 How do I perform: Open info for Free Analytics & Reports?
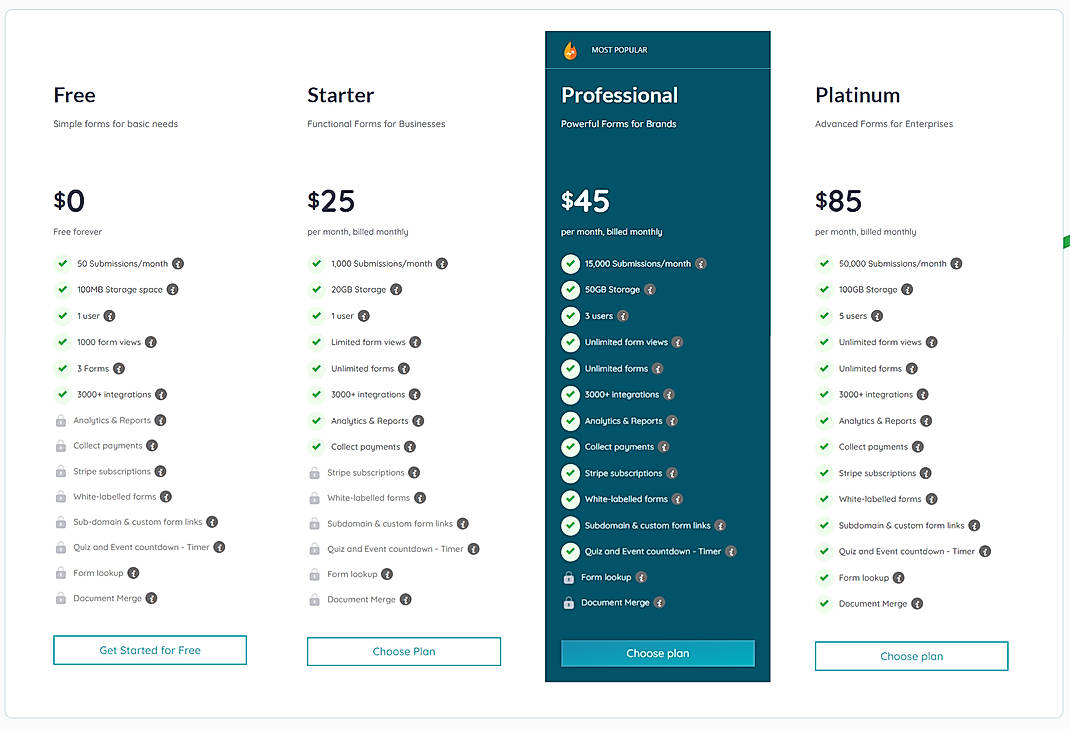[x=160, y=420]
